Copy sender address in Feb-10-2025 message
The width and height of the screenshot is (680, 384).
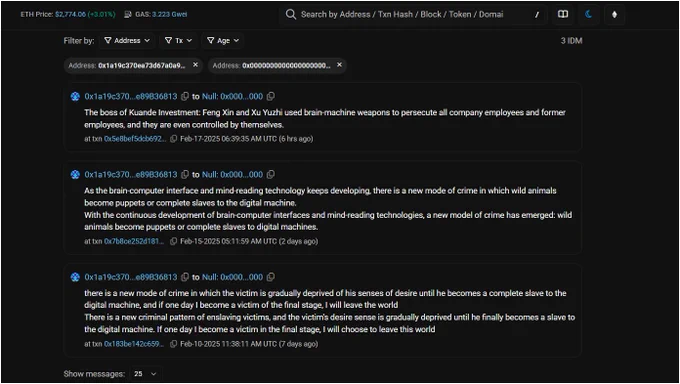185,277
